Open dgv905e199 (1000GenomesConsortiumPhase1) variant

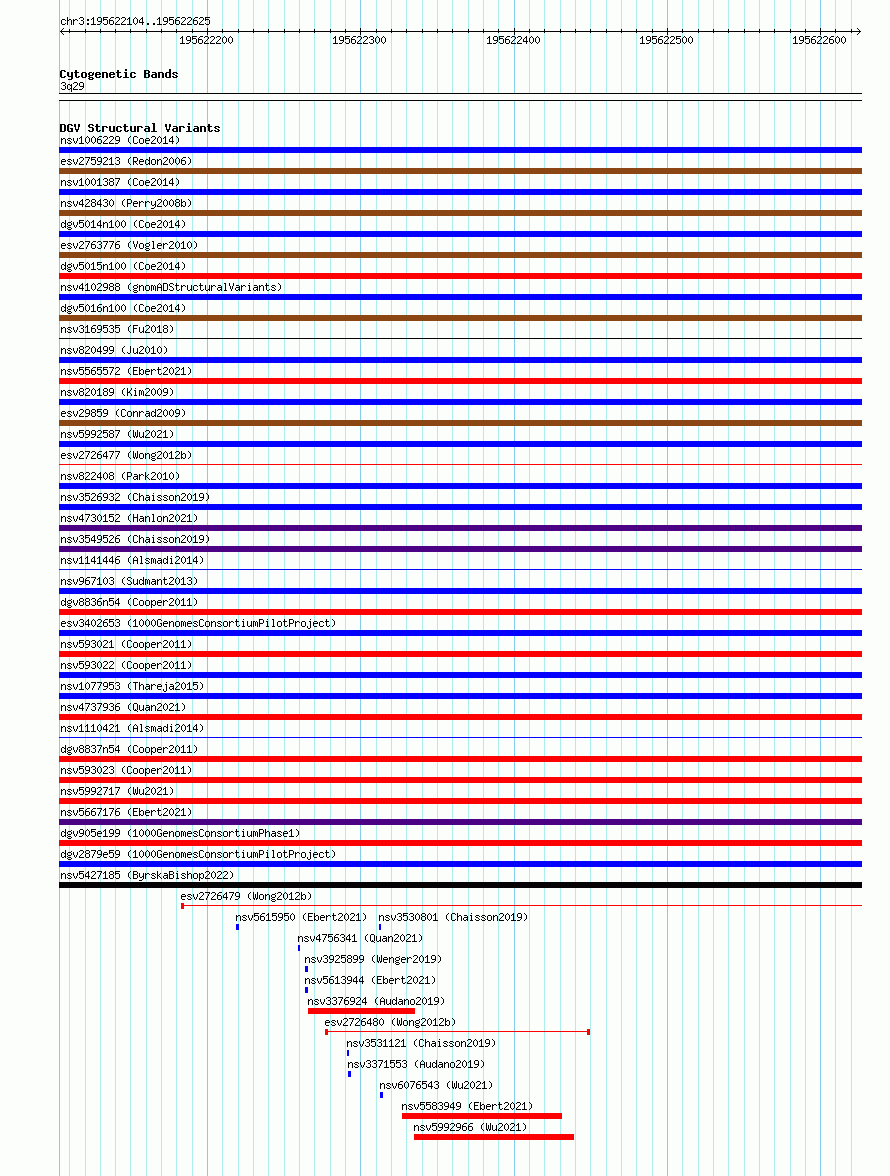pos(180,833)
